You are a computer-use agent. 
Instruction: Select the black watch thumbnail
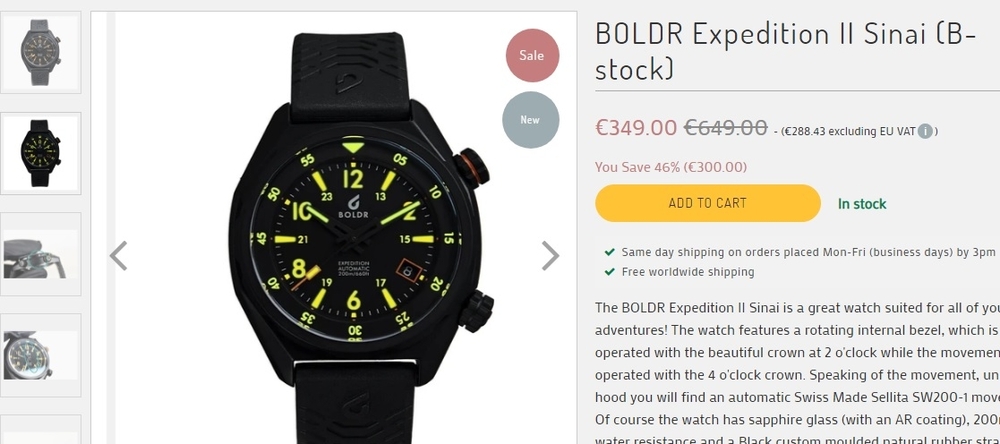pyautogui.click(x=40, y=152)
